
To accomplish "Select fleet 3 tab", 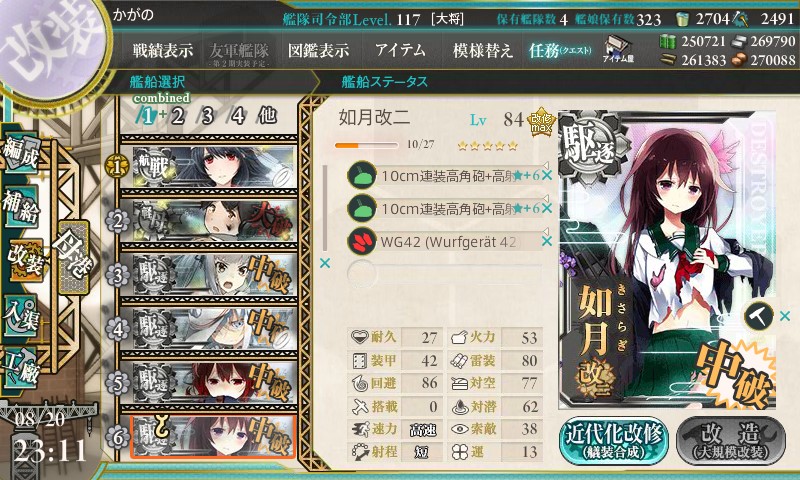I will [207, 116].
